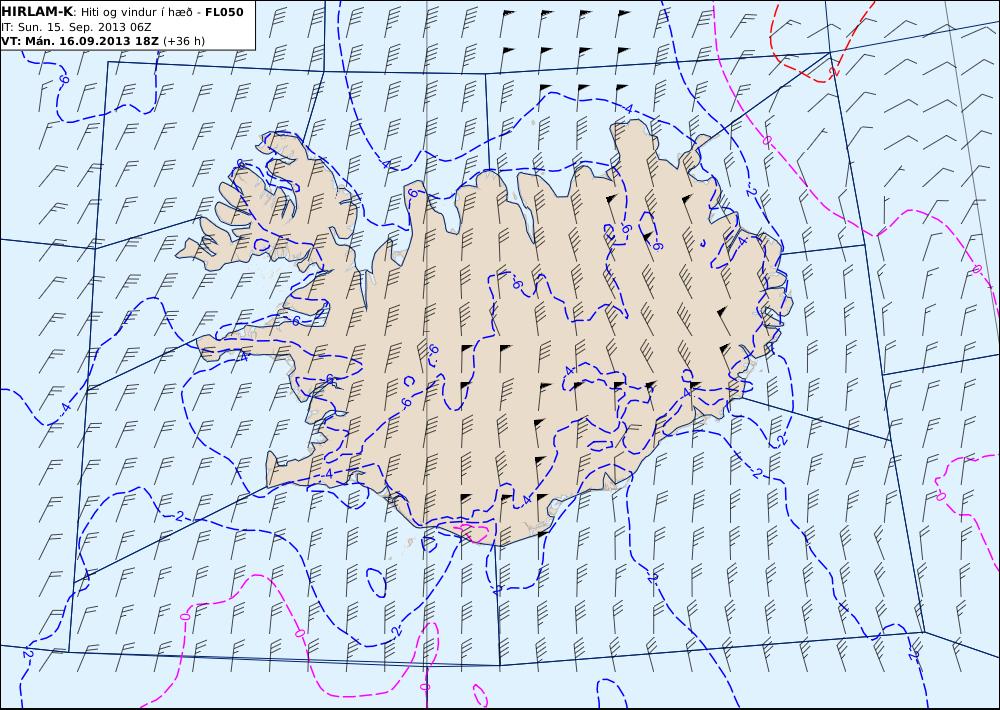The width and height of the screenshot is (1000, 710).
Task: Click the 'IT: Sun. 15. Sep. 2013 06Z' line
Action: pos(76,27)
